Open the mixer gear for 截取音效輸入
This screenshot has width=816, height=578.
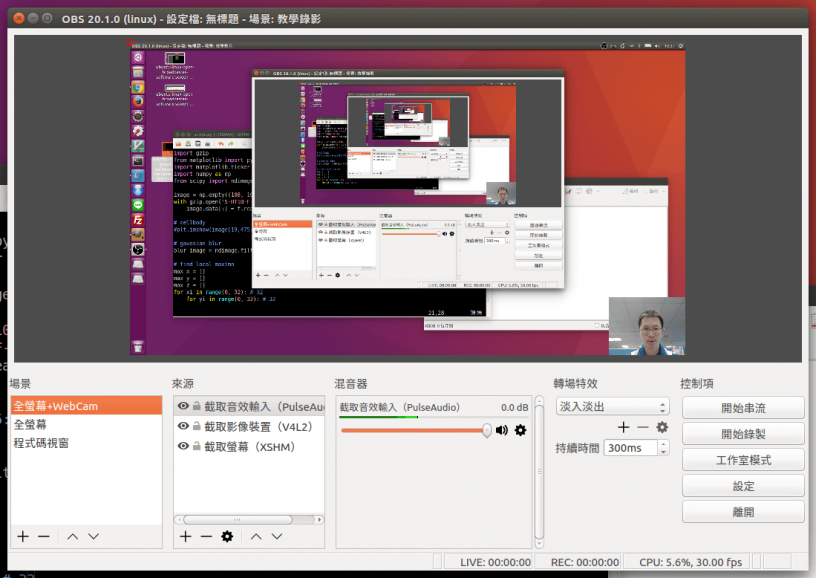(519, 431)
